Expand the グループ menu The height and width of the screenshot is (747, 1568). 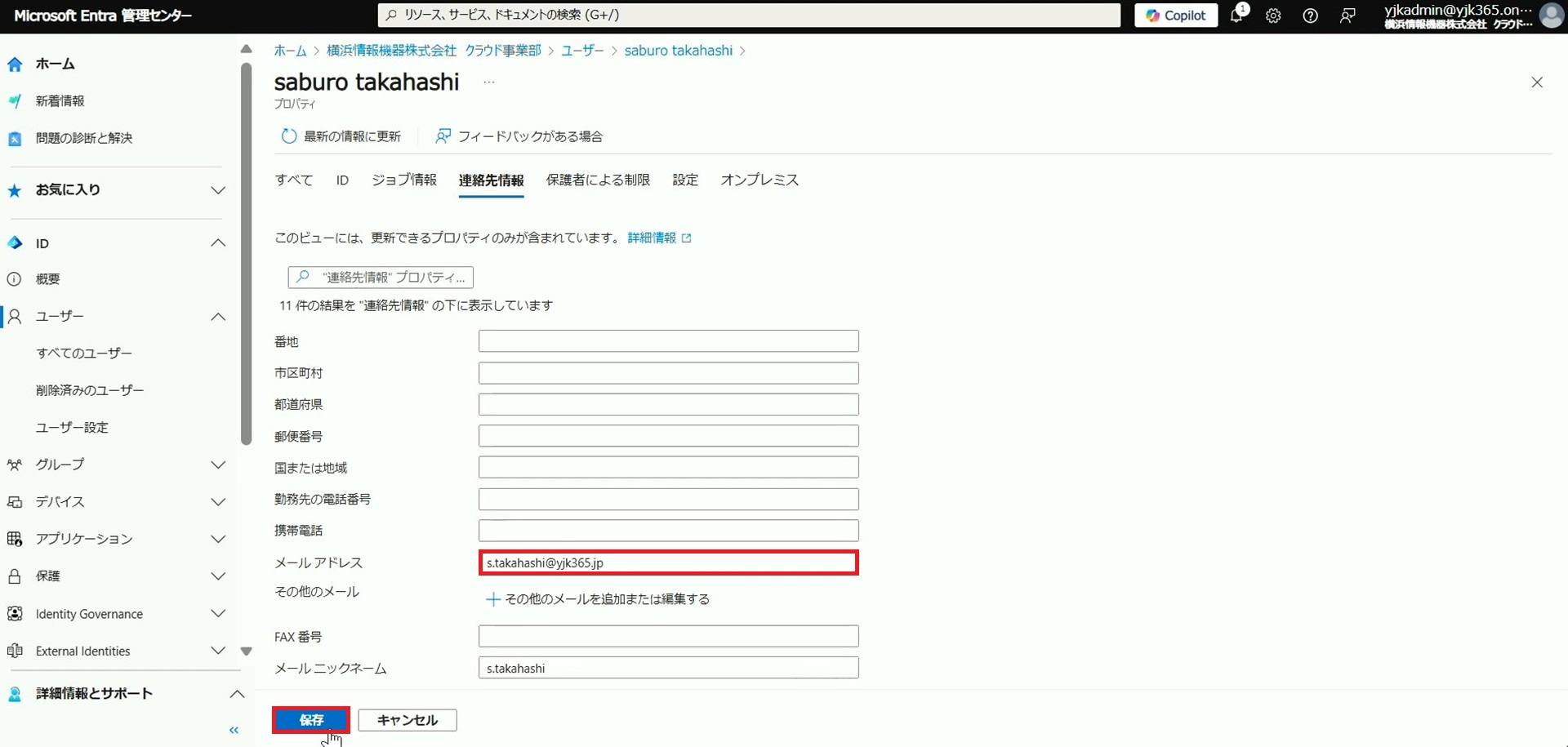click(x=218, y=465)
